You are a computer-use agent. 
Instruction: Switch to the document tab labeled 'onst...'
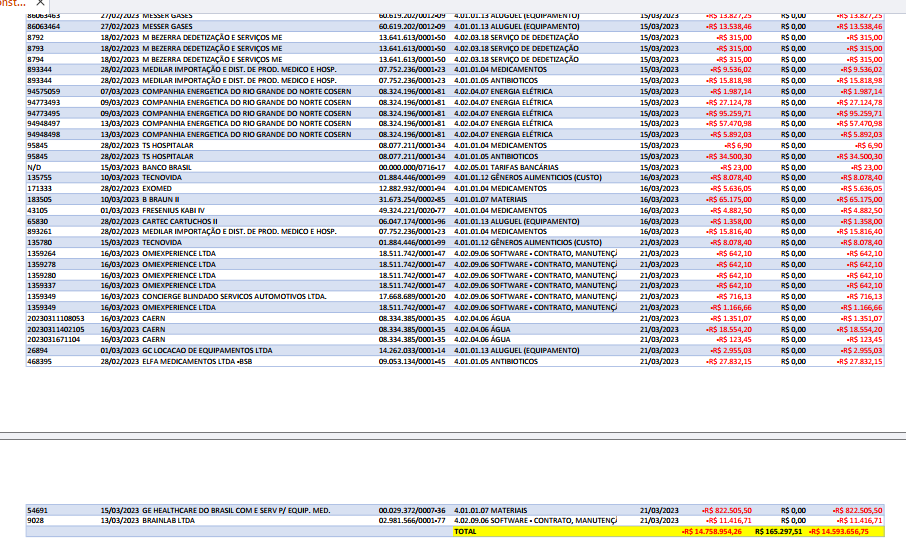pos(14,4)
